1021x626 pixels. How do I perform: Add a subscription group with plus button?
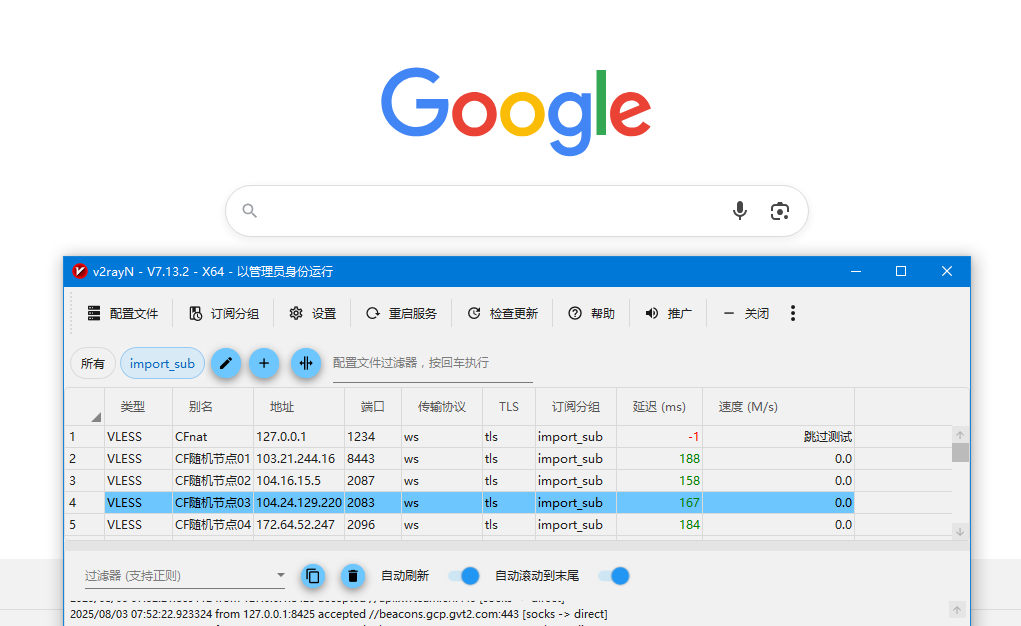[x=264, y=363]
